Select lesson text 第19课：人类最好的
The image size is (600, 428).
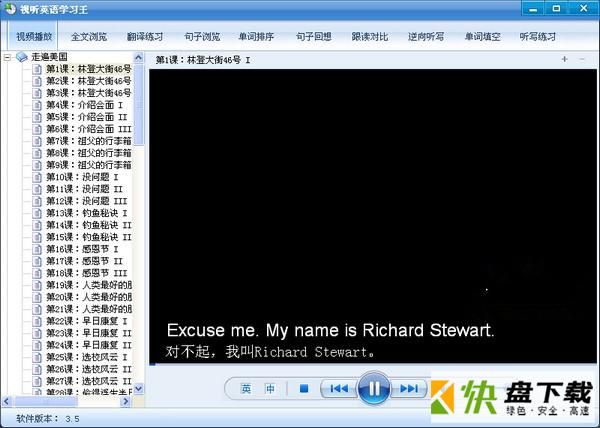click(x=89, y=285)
